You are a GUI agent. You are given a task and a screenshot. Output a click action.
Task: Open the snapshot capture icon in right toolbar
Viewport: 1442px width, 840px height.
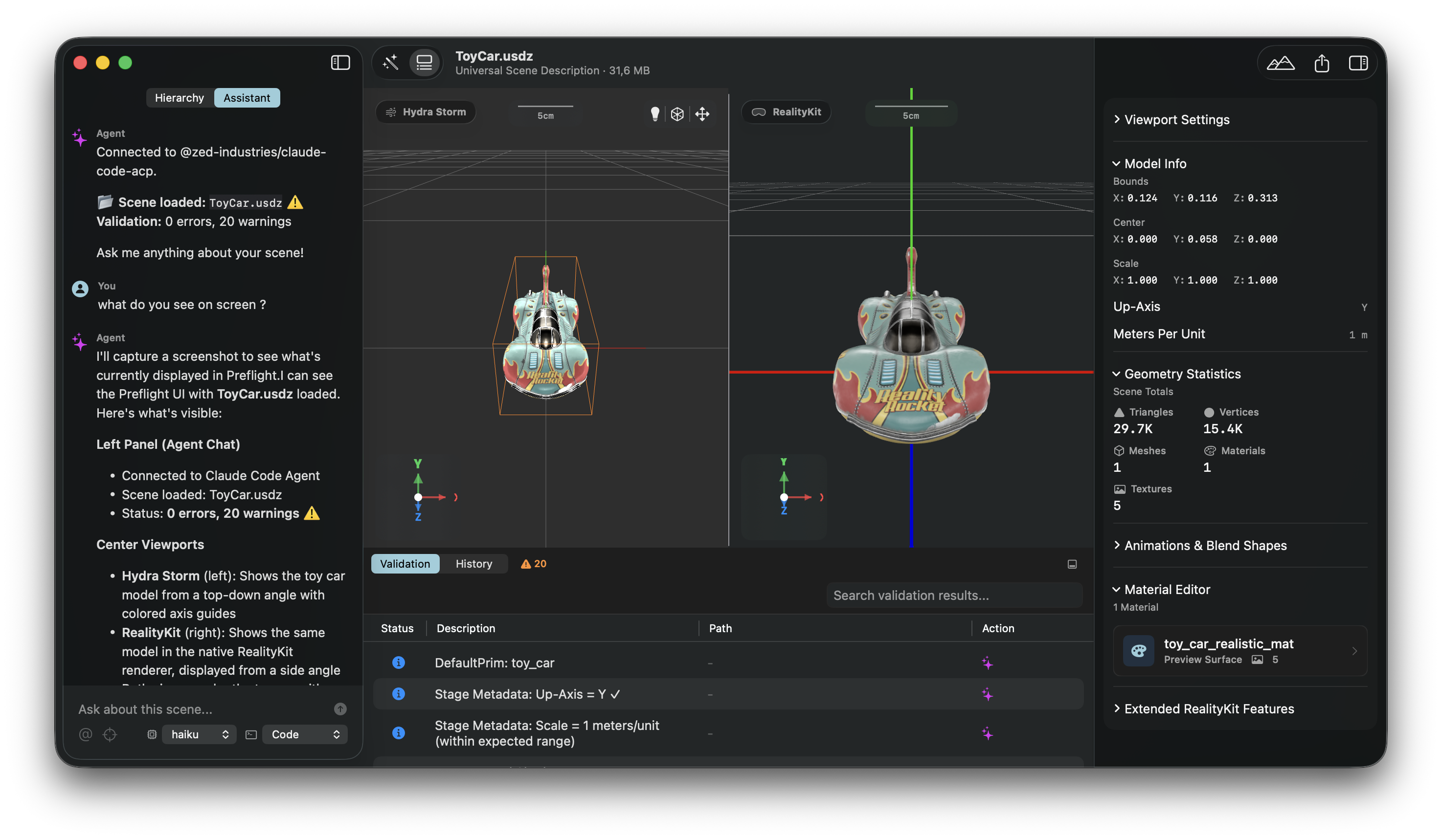pos(1282,63)
